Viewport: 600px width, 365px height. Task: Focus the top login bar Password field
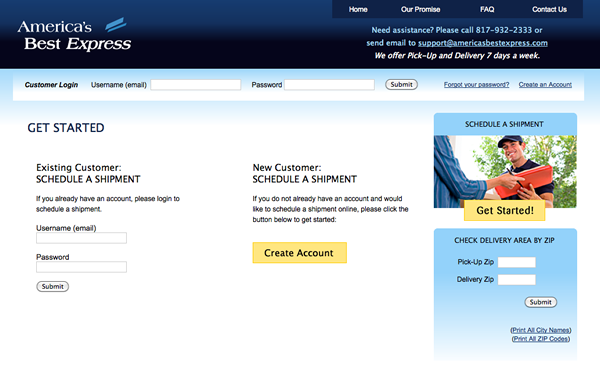click(x=329, y=85)
